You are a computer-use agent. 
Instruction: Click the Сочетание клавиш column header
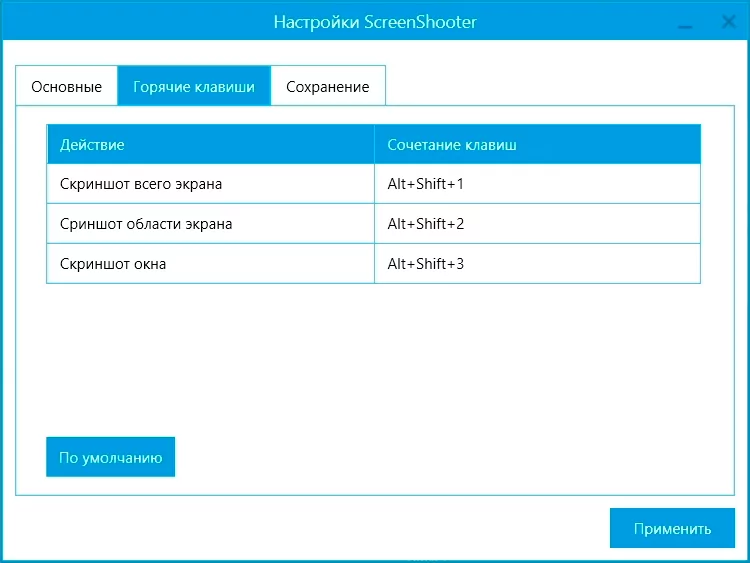[537, 144]
